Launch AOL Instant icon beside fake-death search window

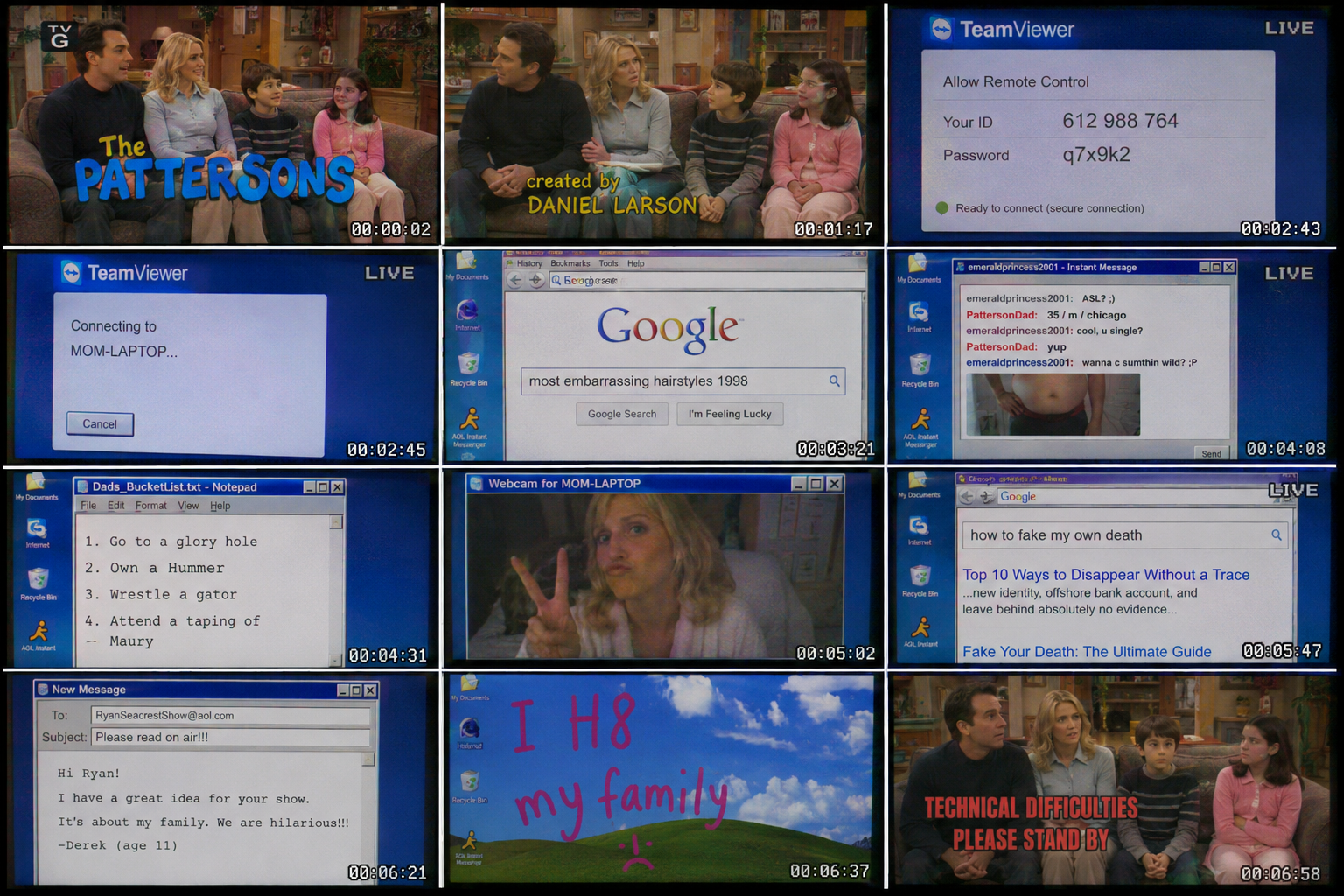coord(920,632)
